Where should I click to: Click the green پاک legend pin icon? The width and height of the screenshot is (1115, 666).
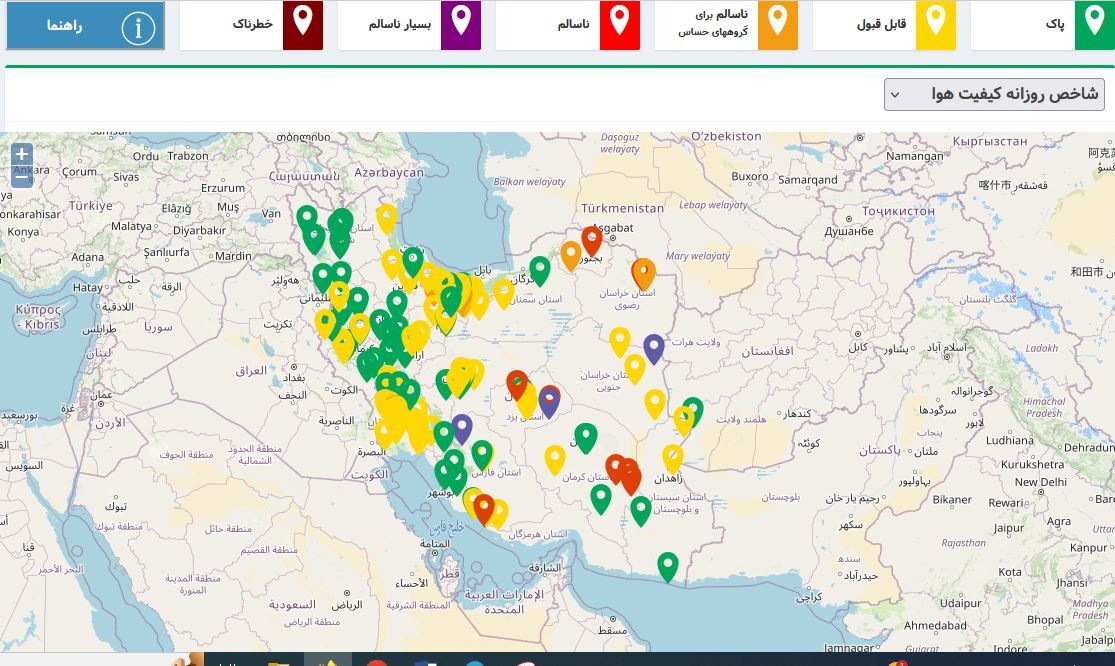point(1095,25)
